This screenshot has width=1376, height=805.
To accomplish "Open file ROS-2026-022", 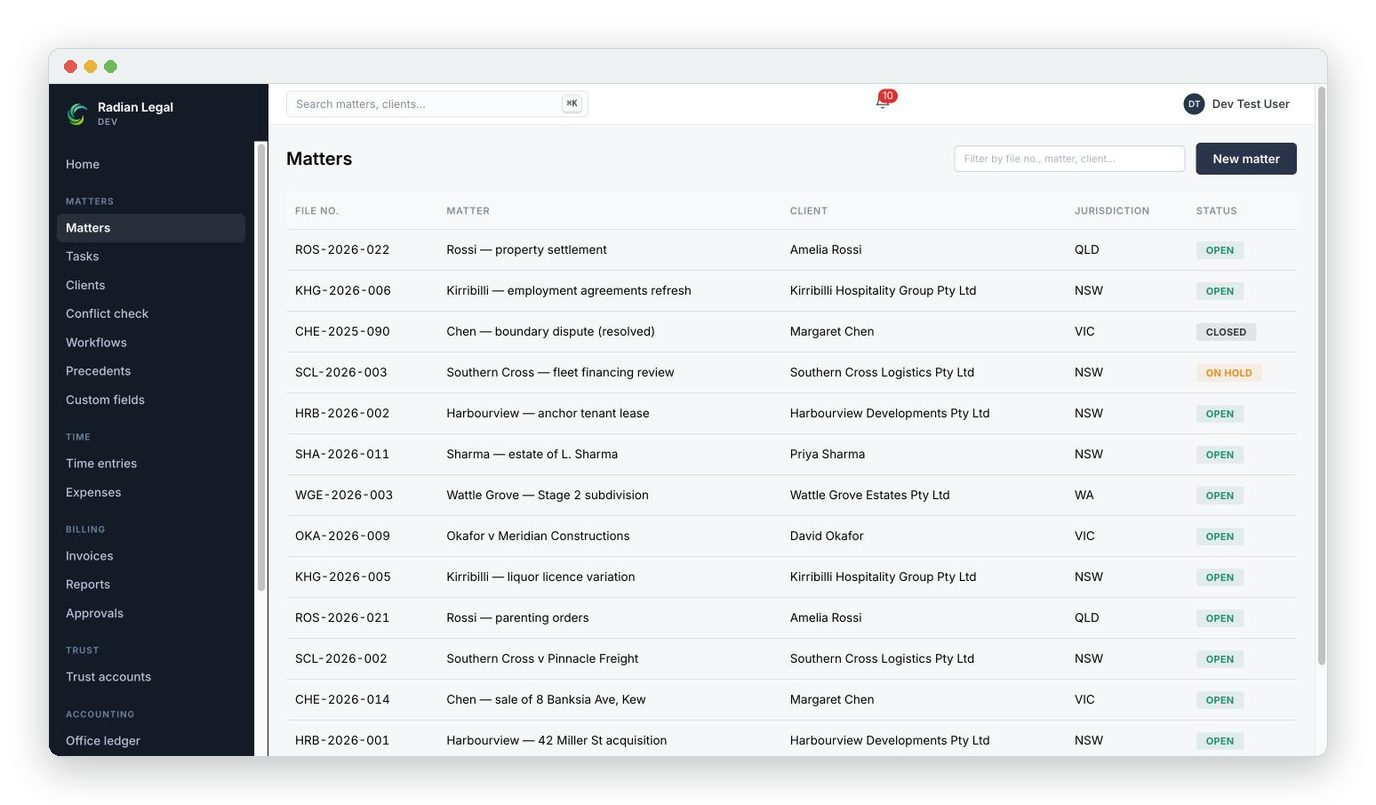I will point(342,250).
